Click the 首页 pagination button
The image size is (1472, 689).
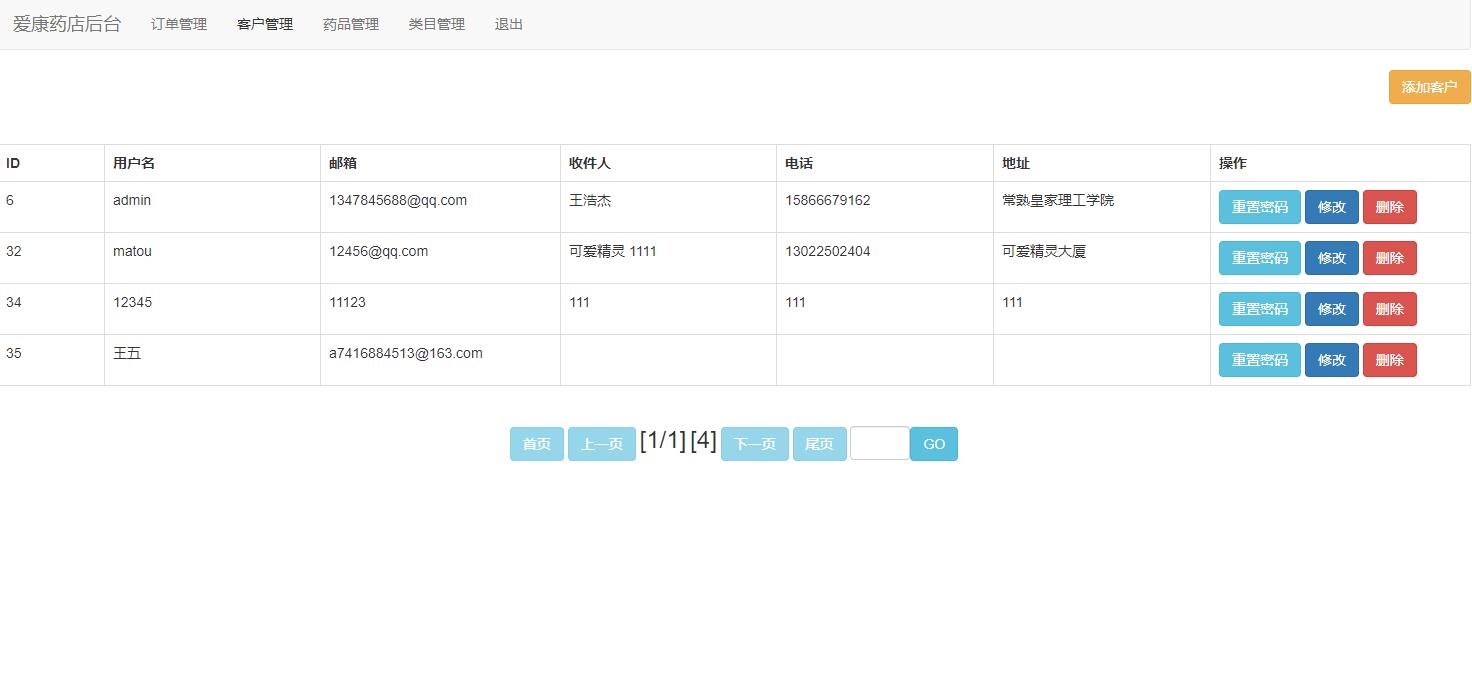(x=536, y=443)
